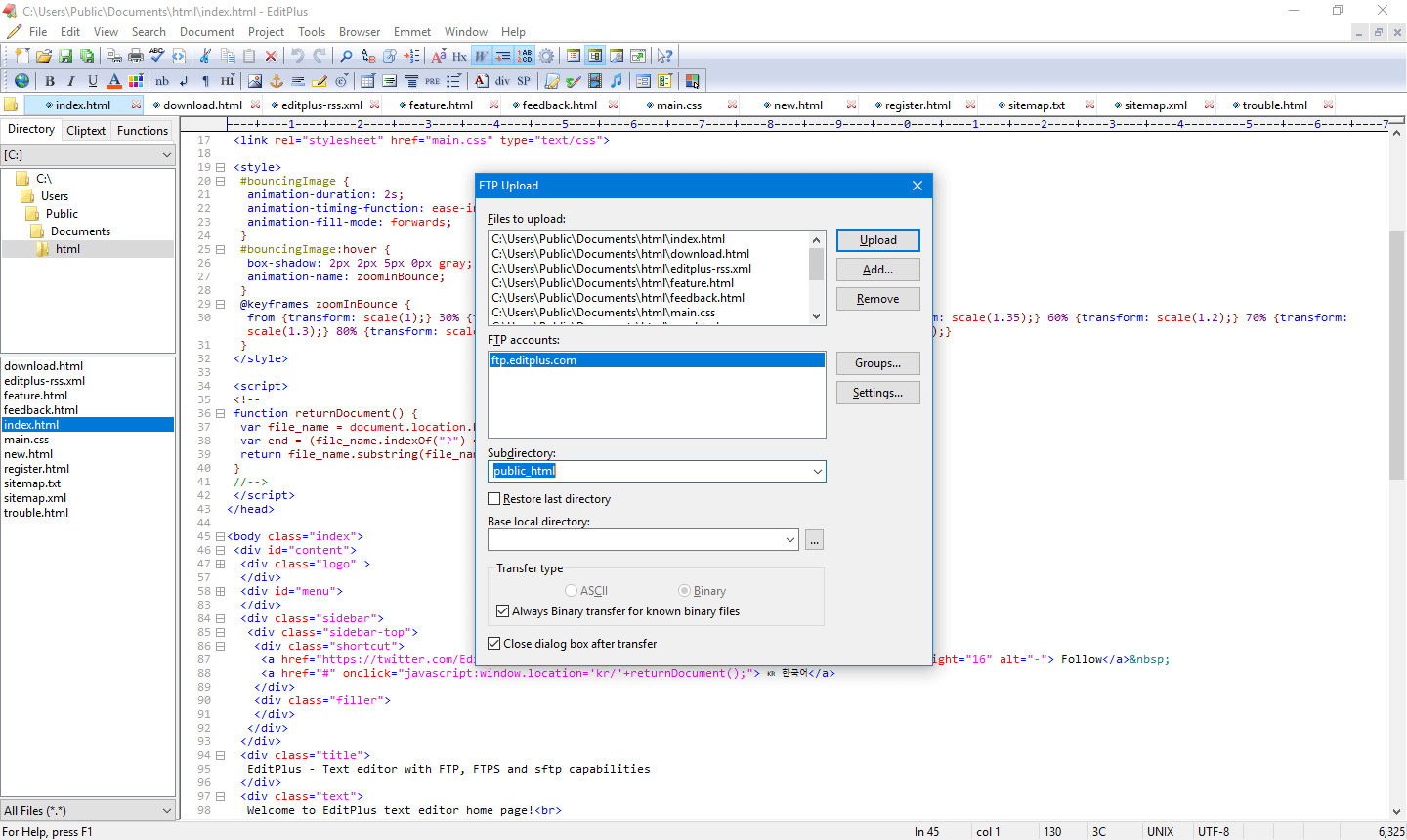Apply underline with the U icon

pos(93,81)
